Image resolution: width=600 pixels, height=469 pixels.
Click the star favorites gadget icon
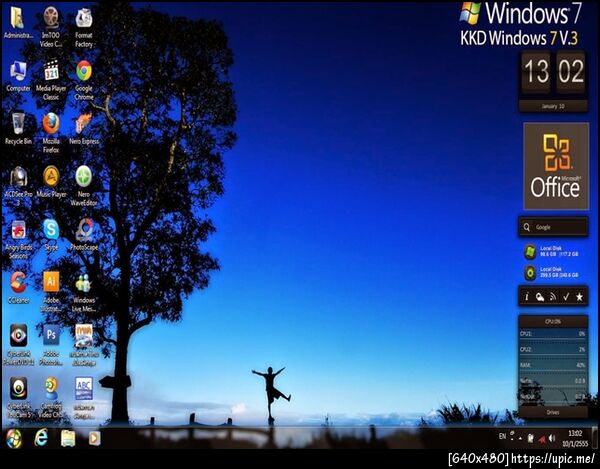[580, 297]
